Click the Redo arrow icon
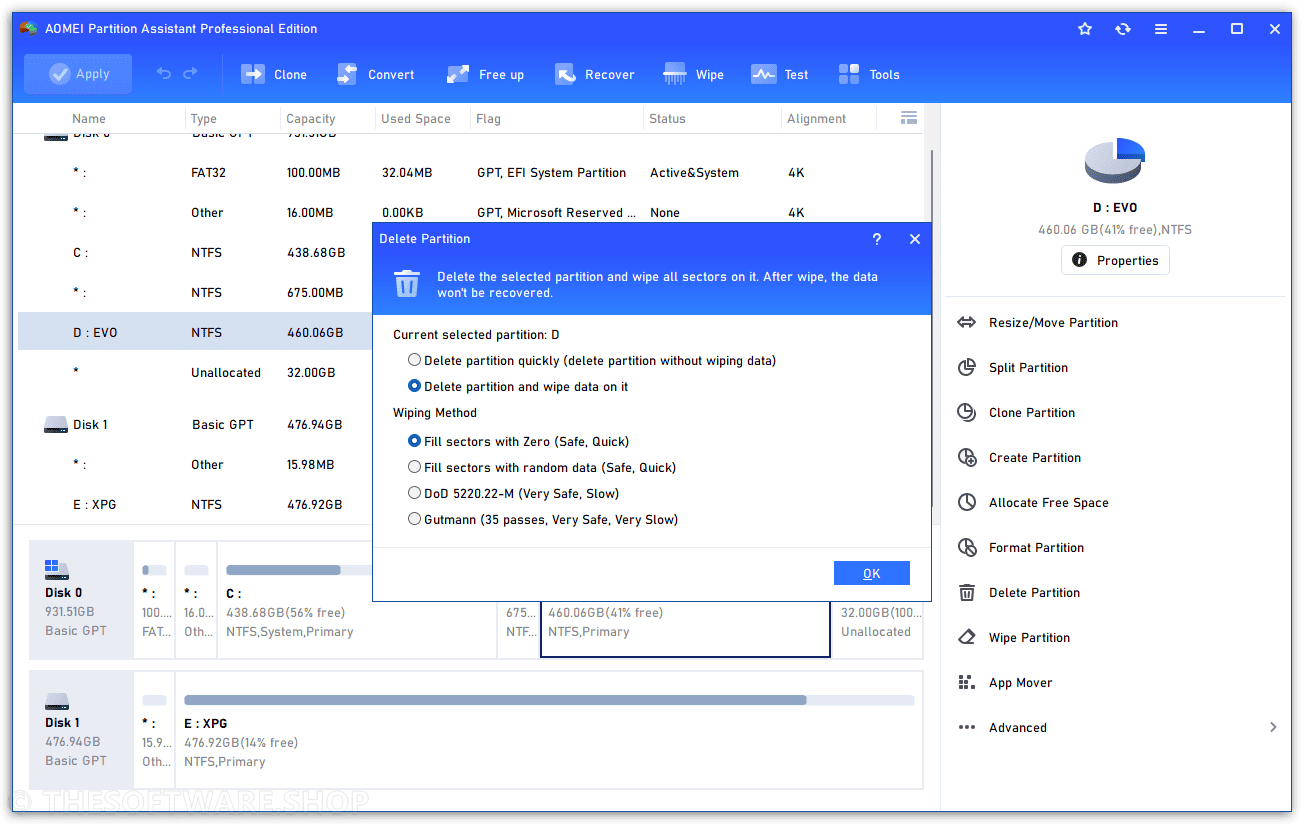Image resolution: width=1304 pixels, height=824 pixels. coord(190,74)
